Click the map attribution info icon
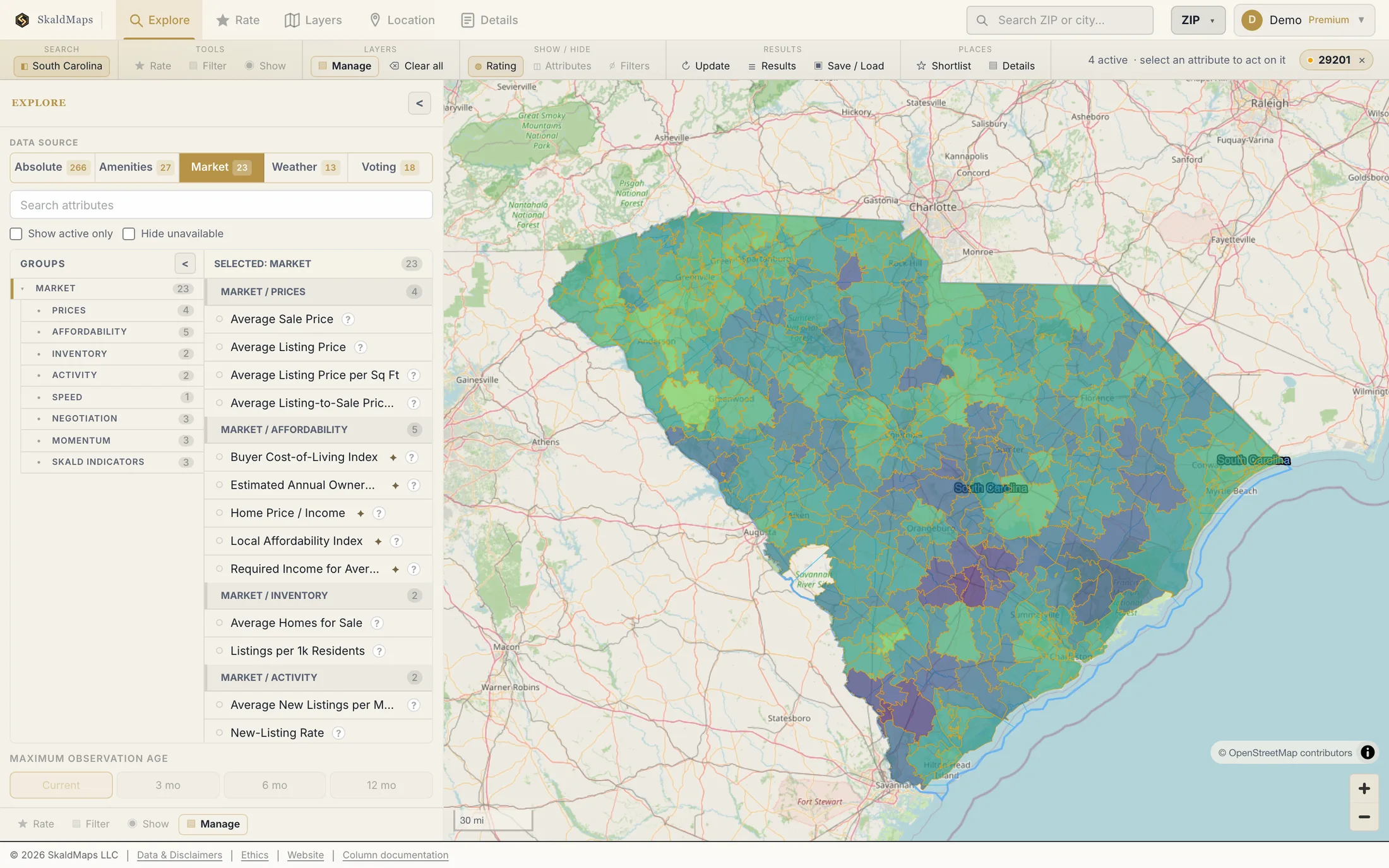The image size is (1389, 868). (x=1368, y=752)
